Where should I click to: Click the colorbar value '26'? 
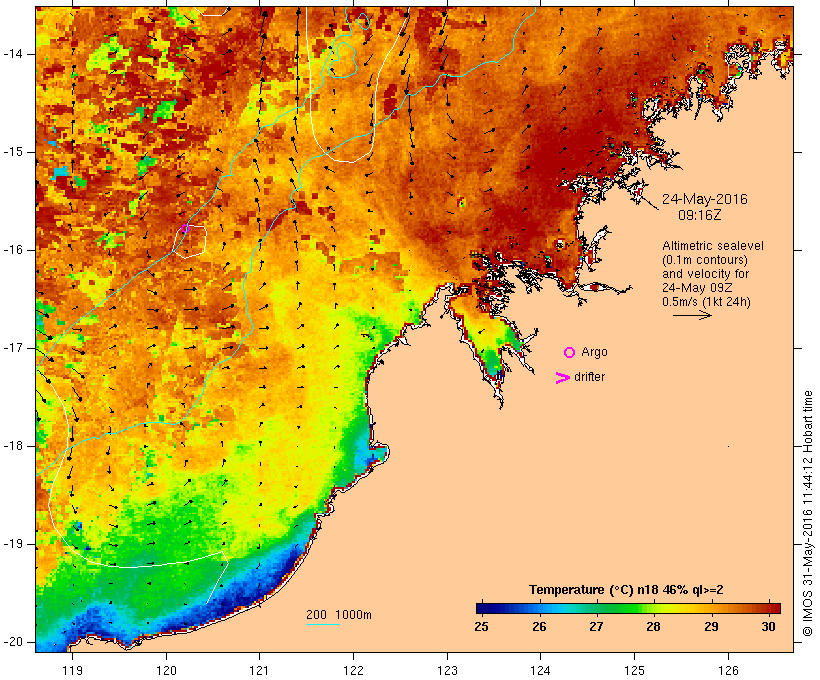click(539, 626)
